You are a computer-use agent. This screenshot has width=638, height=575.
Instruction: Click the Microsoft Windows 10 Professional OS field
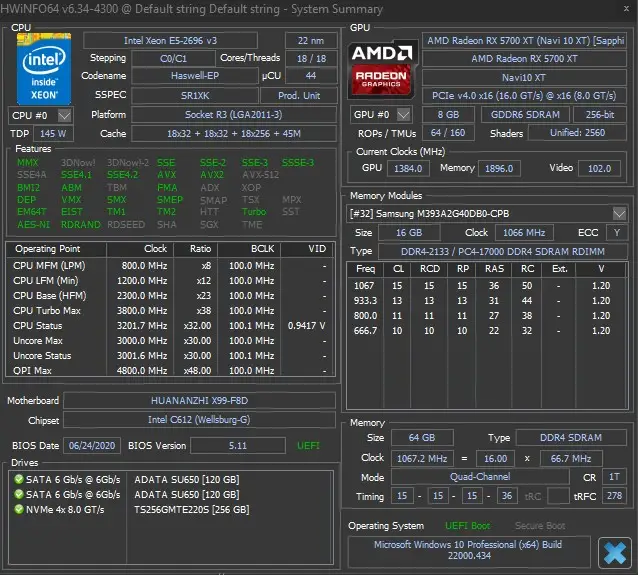[469, 550]
